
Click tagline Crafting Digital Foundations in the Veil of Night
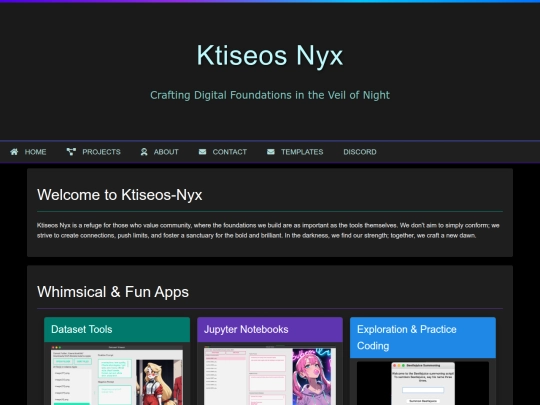click(x=270, y=95)
